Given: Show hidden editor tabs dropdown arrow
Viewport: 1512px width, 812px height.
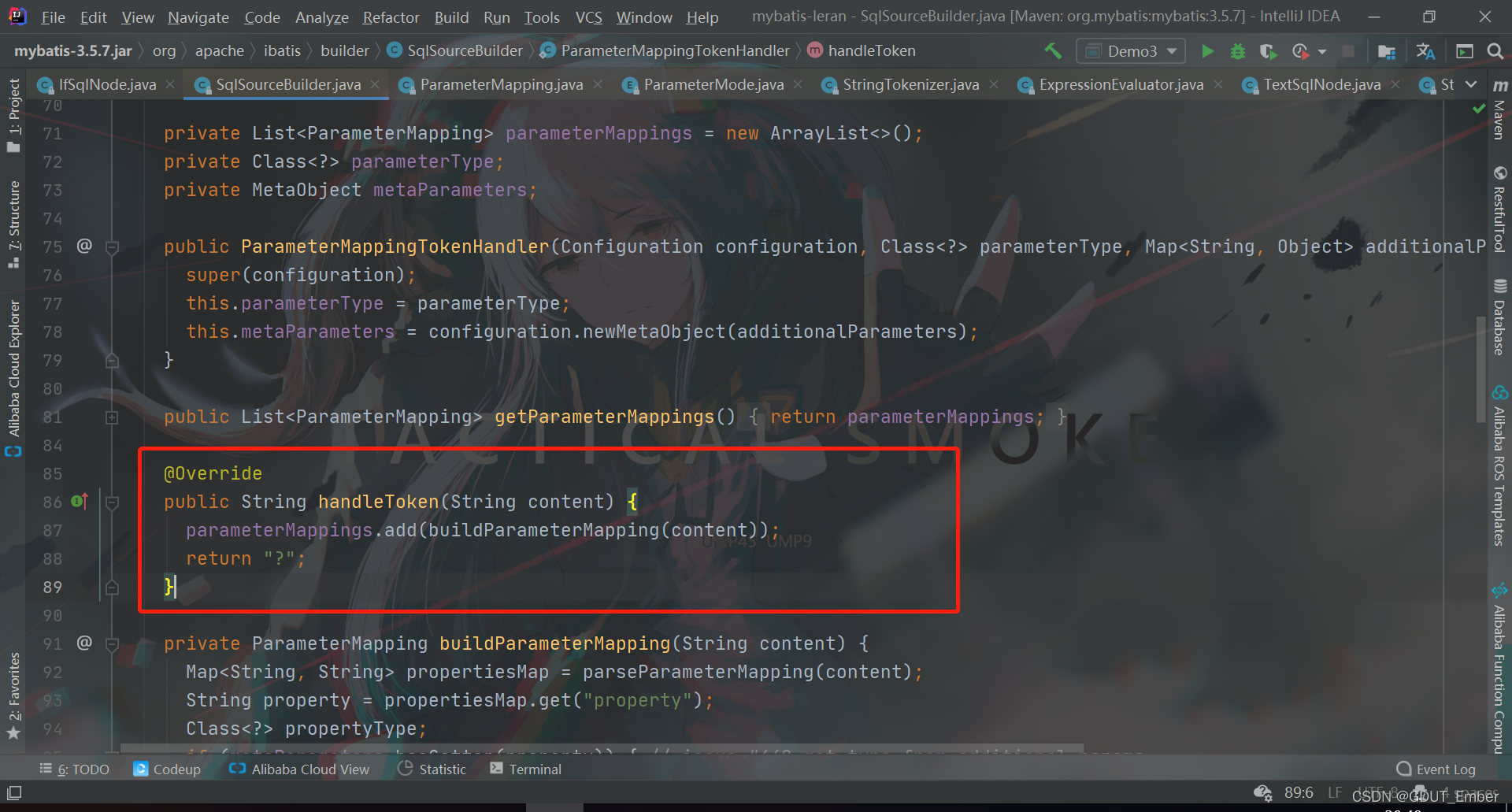Looking at the screenshot, I should (1471, 84).
